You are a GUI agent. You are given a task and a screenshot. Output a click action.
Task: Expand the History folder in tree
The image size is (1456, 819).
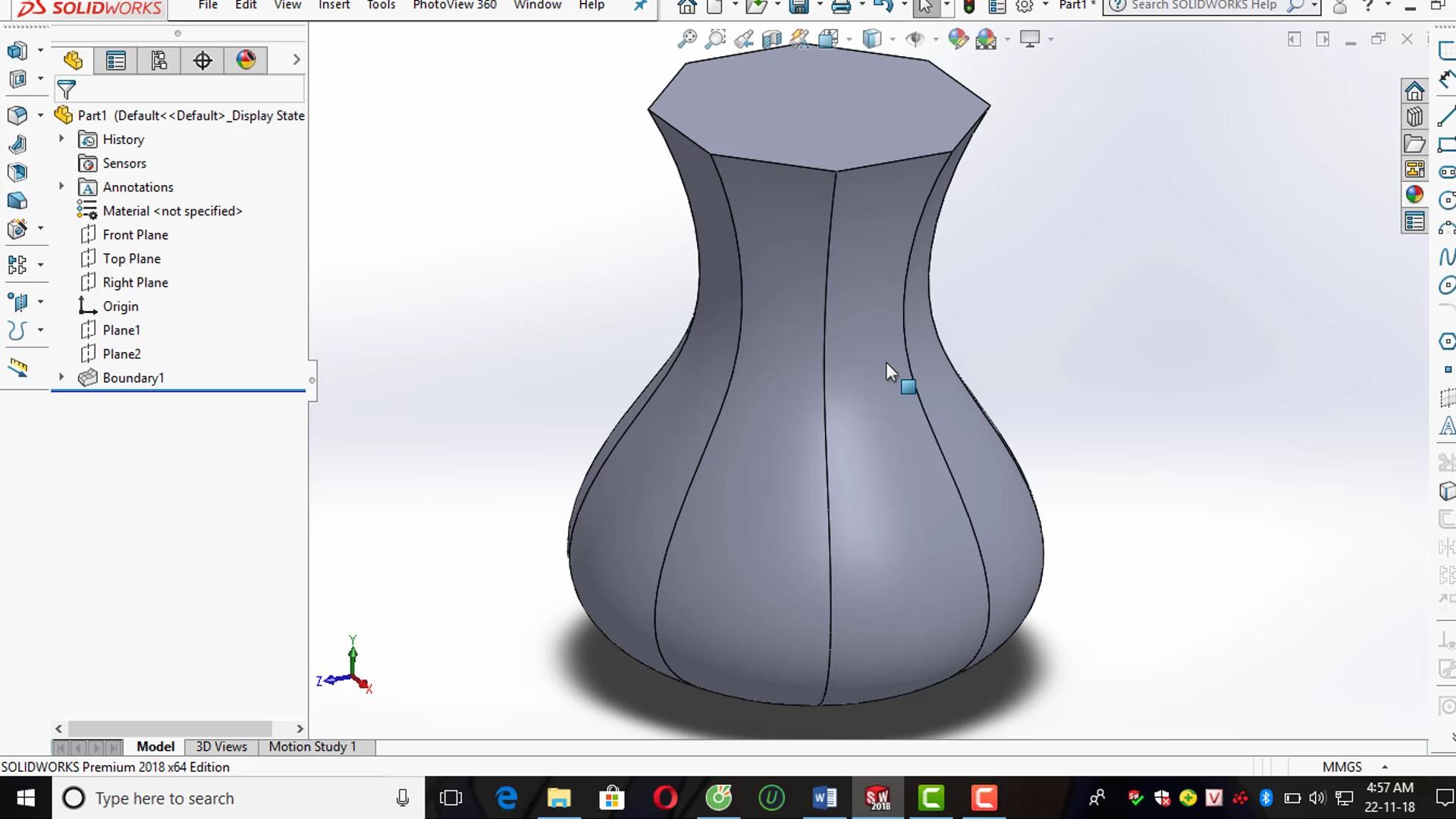coord(61,139)
